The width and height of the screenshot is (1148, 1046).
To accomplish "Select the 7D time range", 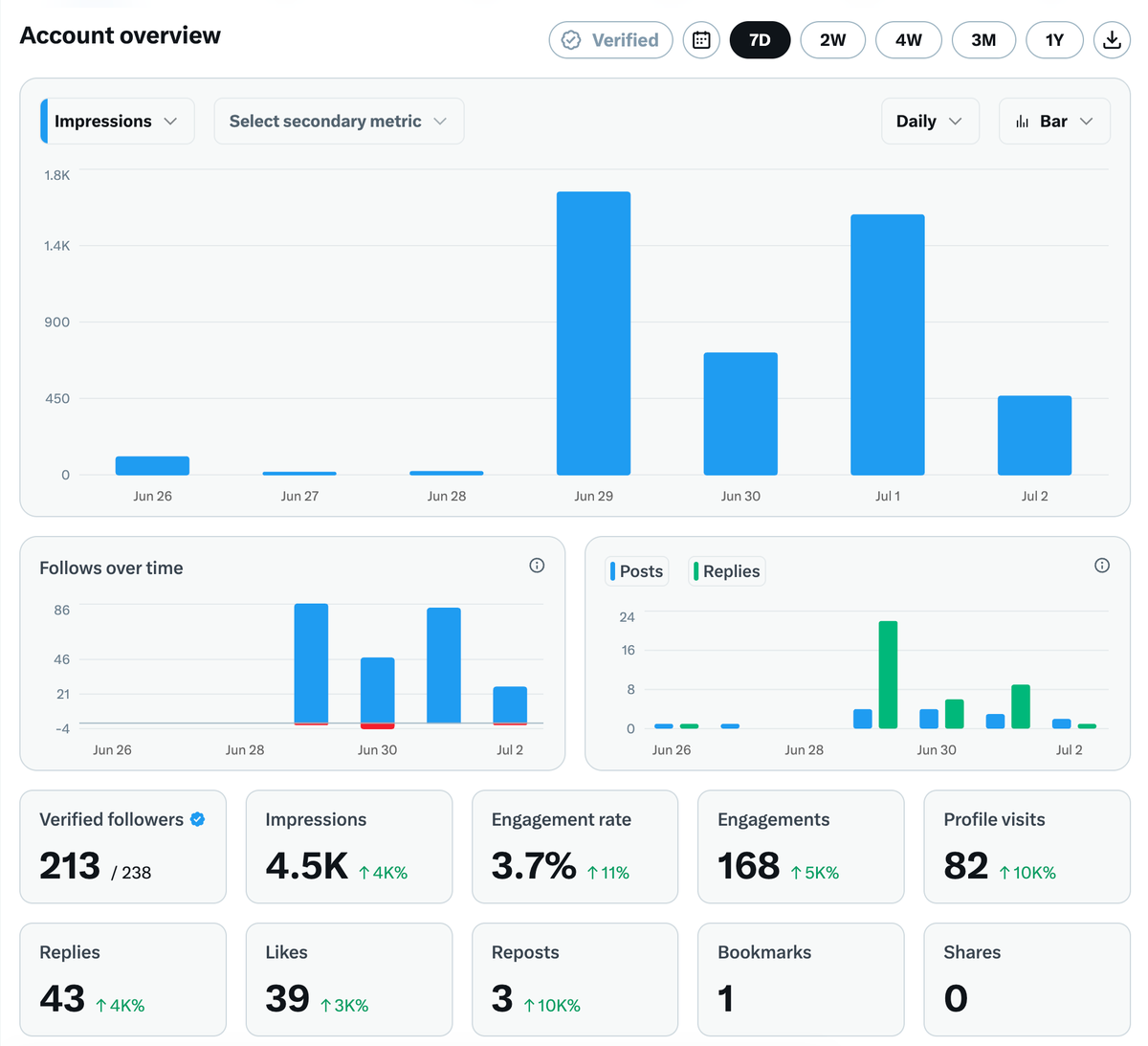I will 760,40.
